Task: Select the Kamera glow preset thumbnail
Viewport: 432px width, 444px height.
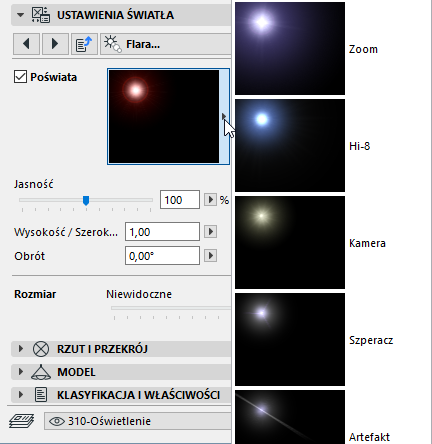Action: [x=290, y=242]
